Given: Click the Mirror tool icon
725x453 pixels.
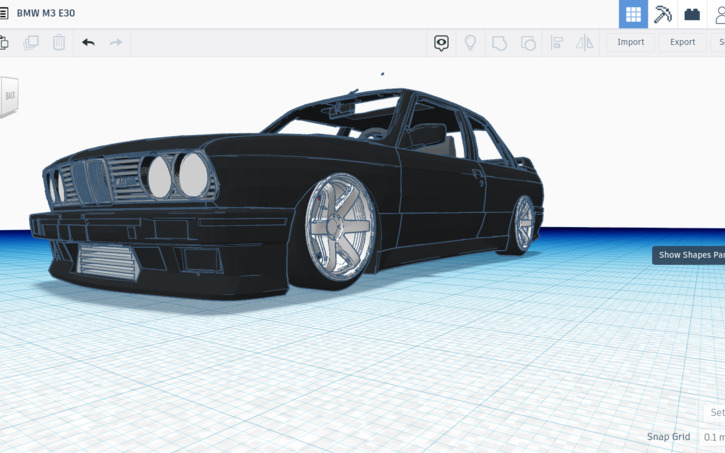Looking at the screenshot, I should pos(584,43).
